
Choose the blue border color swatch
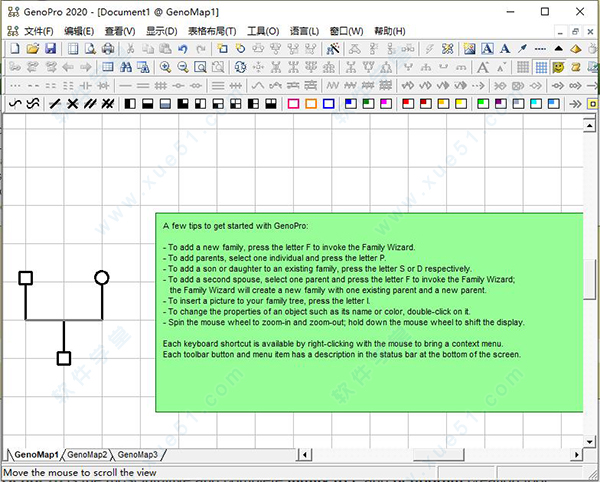click(329, 104)
